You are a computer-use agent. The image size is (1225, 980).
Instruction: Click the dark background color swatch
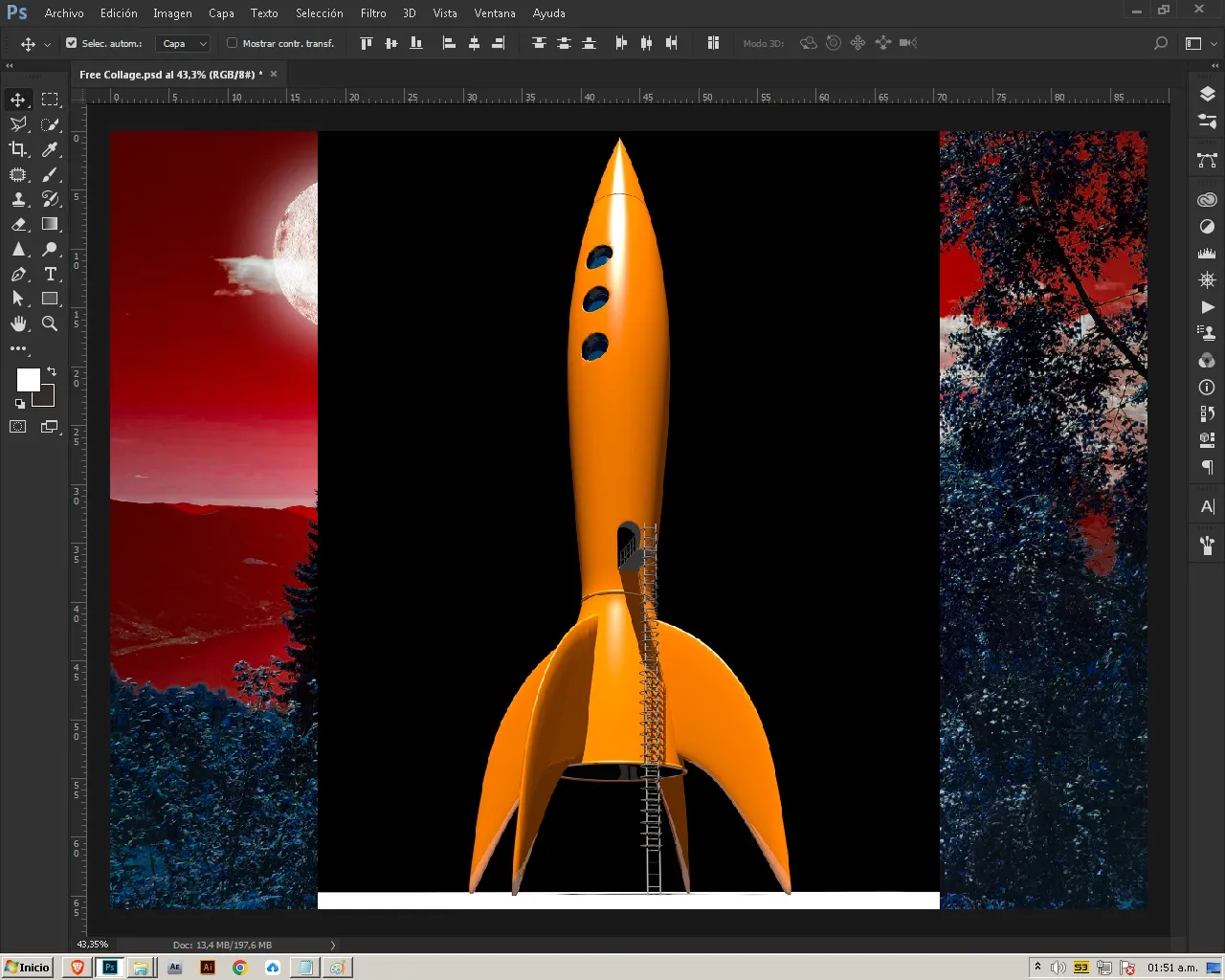pos(48,398)
